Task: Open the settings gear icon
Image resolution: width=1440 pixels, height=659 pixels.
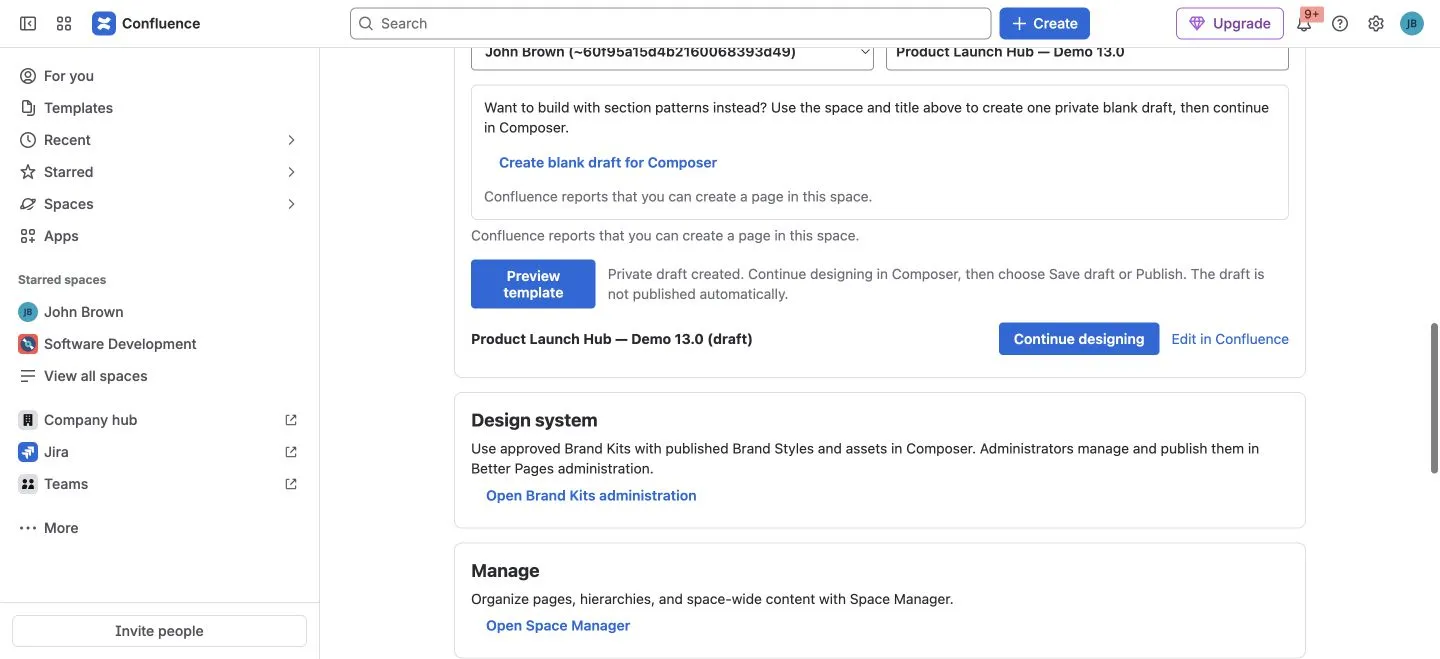Action: point(1376,23)
